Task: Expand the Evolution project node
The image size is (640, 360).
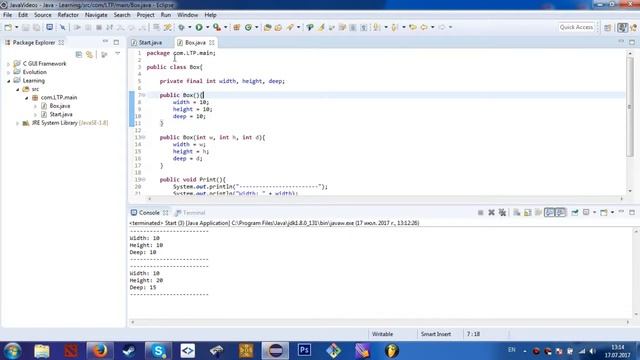Action: pyautogui.click(x=9, y=73)
